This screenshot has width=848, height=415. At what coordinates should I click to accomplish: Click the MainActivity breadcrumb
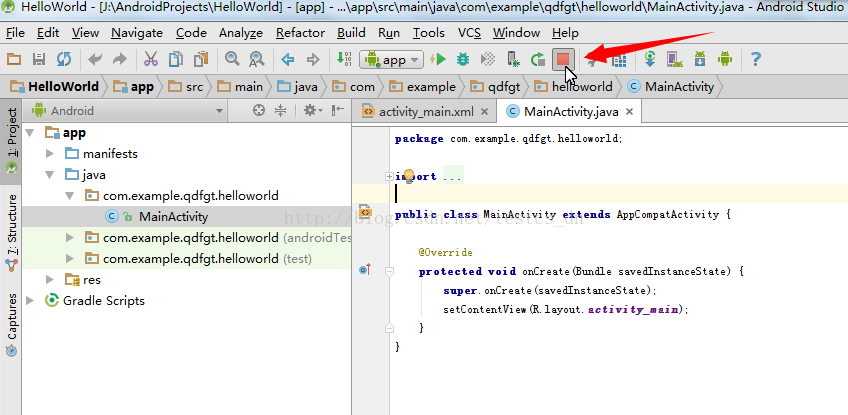[x=671, y=87]
